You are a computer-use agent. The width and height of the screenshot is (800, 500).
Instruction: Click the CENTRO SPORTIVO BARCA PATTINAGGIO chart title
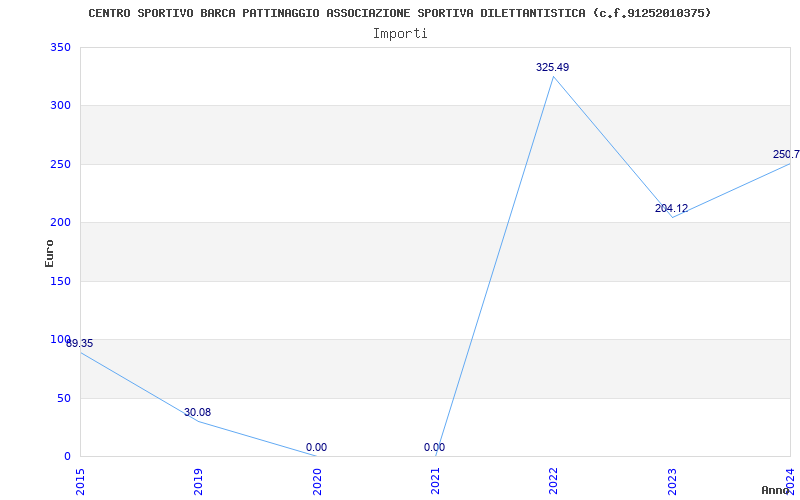point(399,13)
